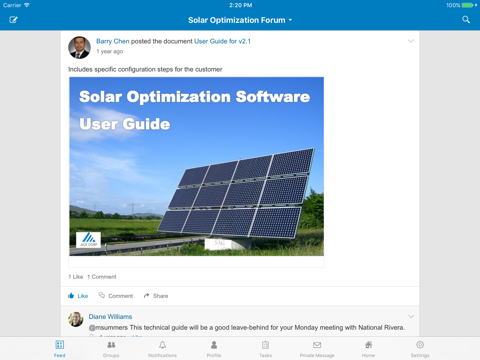Open the Settings gear icon
This screenshot has height=360, width=480.
(420, 349)
